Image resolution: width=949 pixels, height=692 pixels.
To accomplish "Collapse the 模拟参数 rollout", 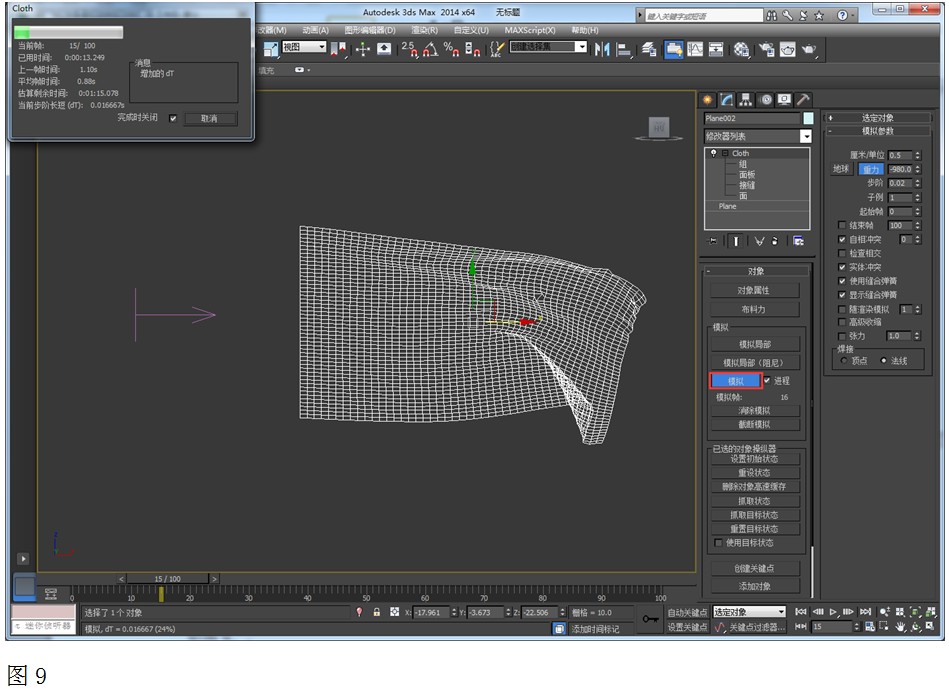I will tap(878, 131).
